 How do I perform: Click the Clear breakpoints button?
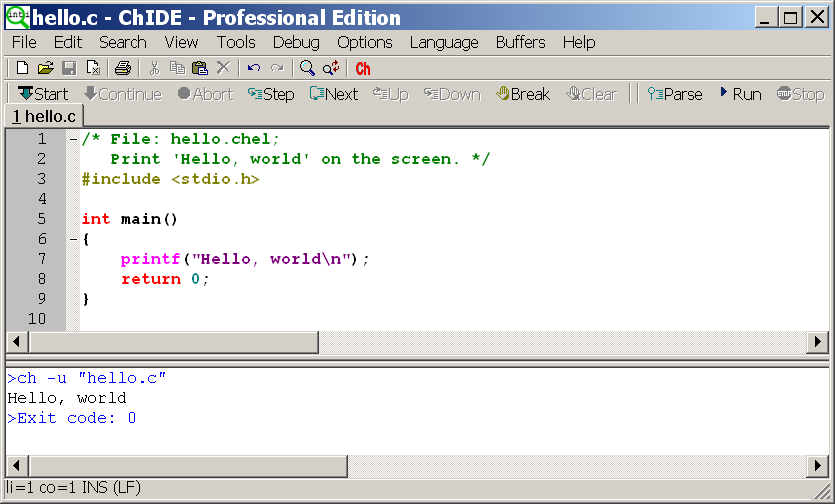pyautogui.click(x=592, y=94)
